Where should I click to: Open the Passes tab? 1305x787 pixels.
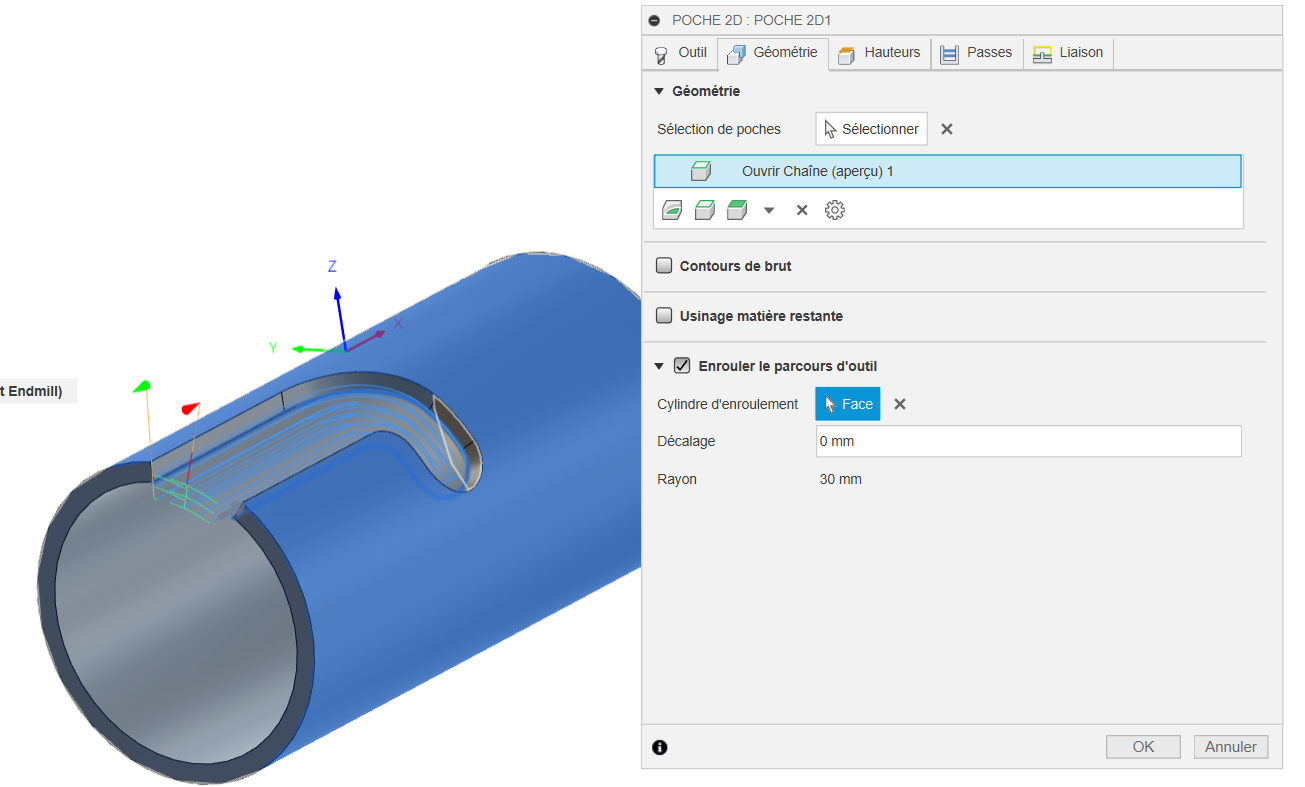tap(977, 53)
